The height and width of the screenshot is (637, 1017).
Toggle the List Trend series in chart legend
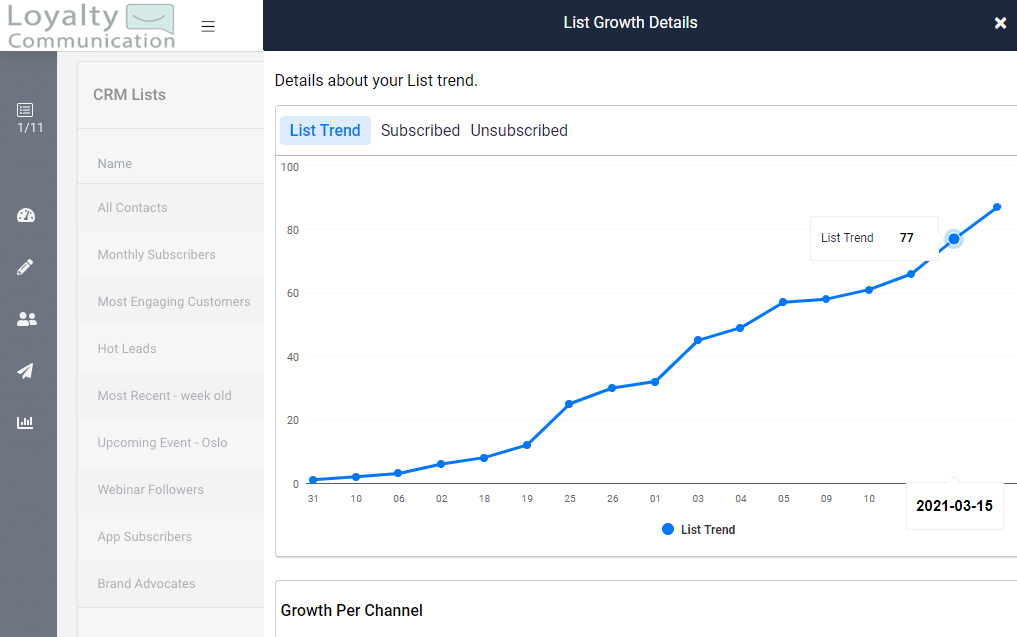tap(698, 530)
